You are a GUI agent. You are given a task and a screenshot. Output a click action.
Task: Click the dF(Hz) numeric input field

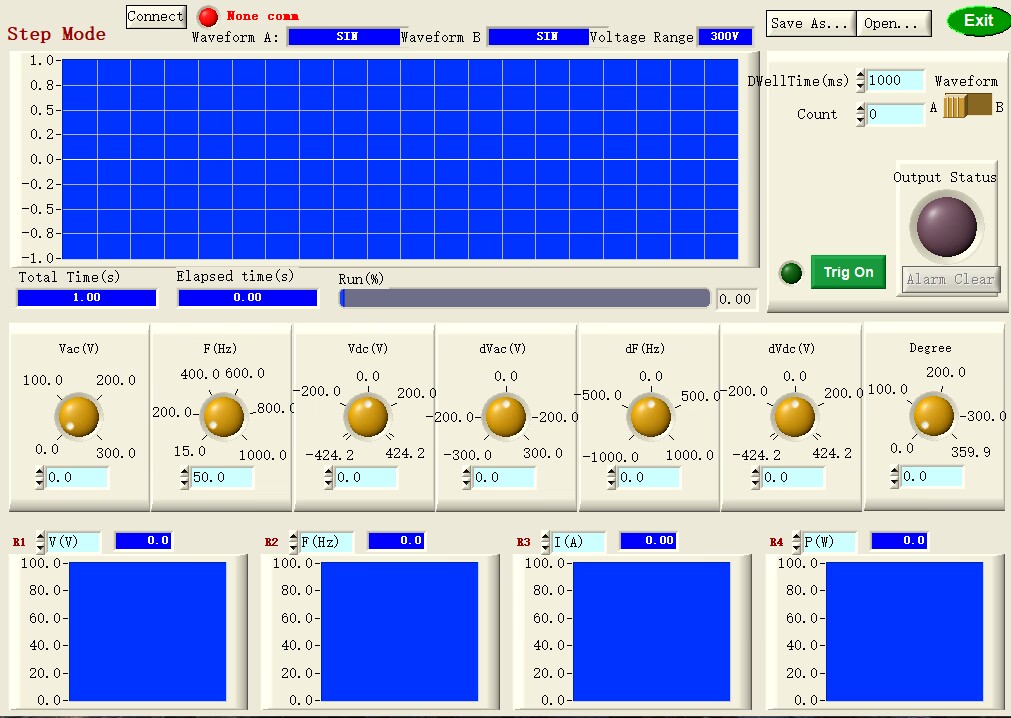pos(649,478)
